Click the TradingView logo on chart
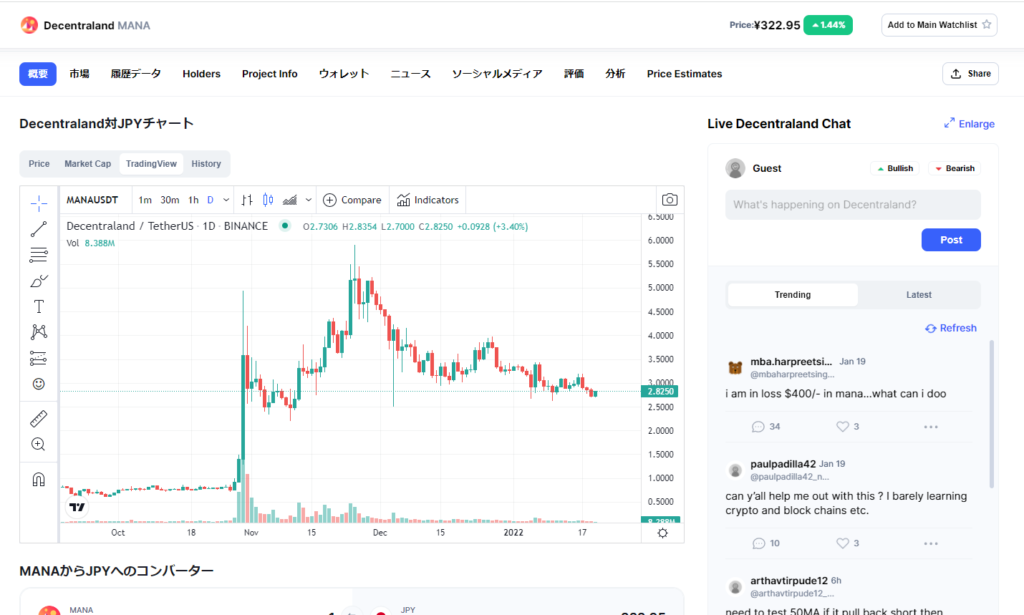This screenshot has height=615, width=1024. [x=77, y=507]
